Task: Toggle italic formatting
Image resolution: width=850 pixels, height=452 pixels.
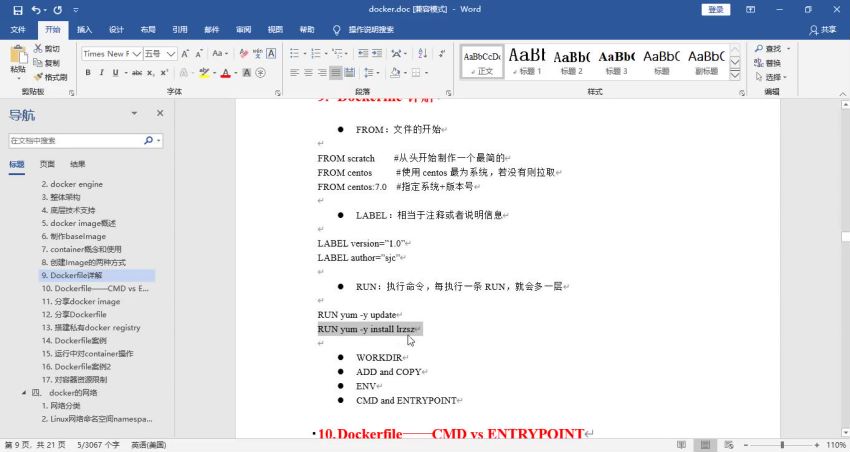Action: (101, 73)
